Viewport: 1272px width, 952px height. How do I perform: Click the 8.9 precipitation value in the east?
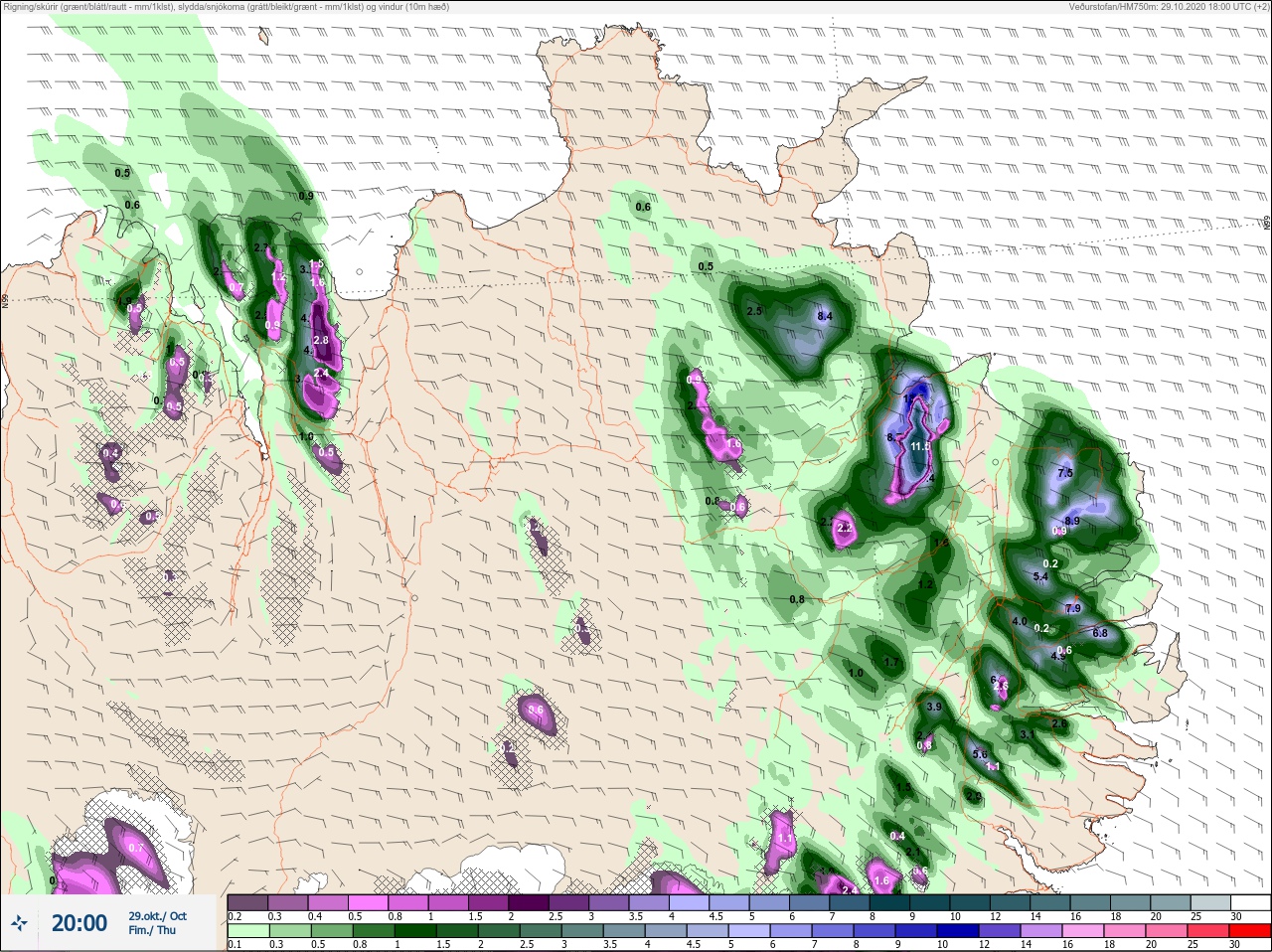[1072, 521]
